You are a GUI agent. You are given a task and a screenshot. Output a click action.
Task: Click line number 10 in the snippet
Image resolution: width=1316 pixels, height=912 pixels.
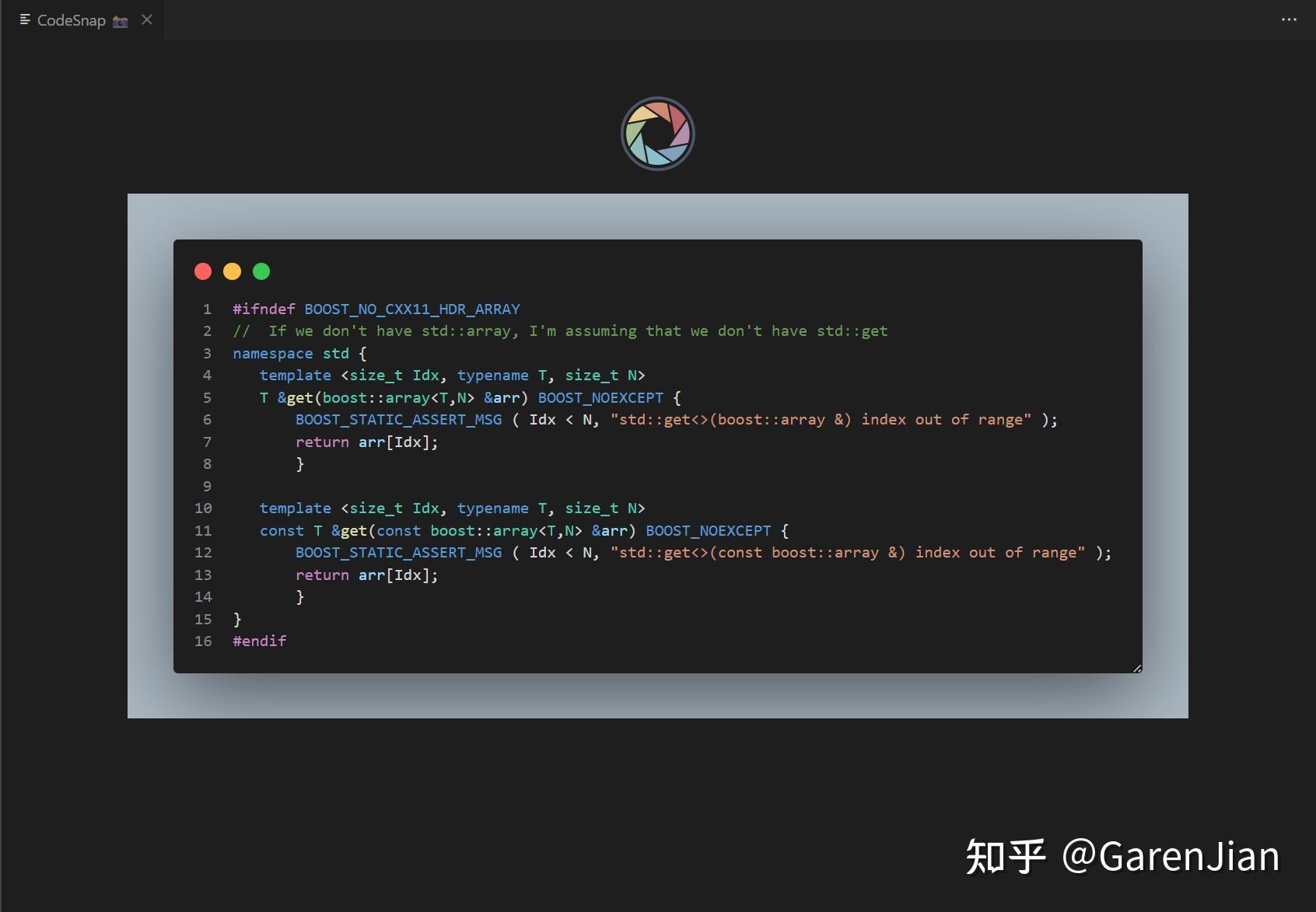pyautogui.click(x=204, y=508)
